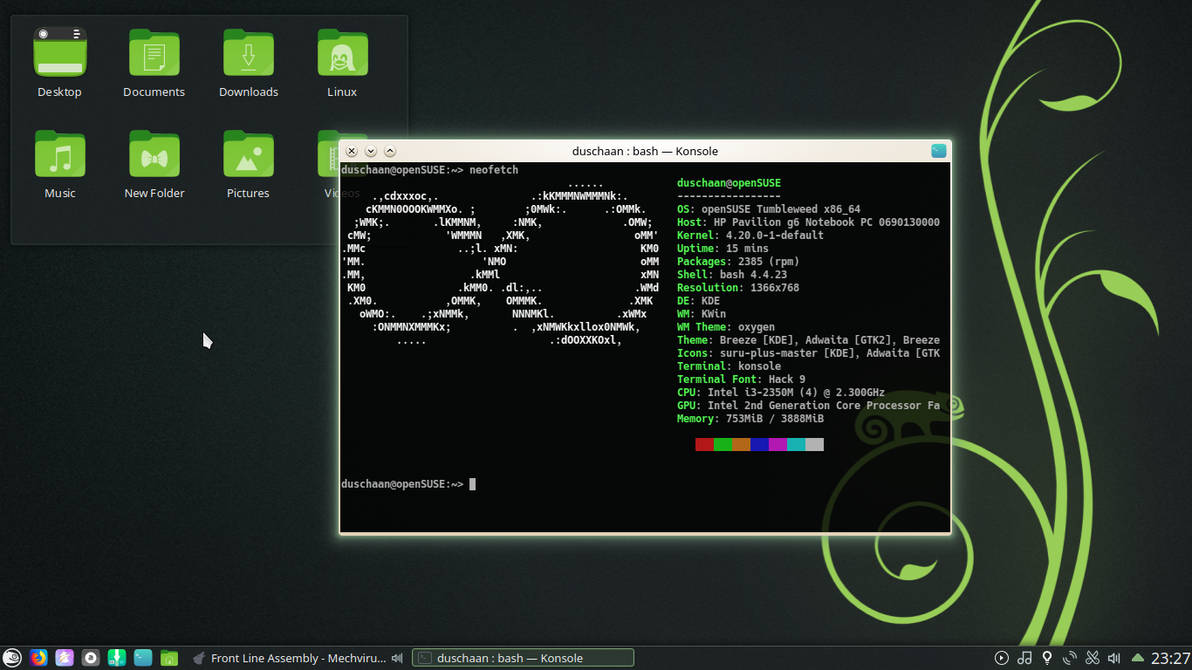
Task: Open the media player tray icon
Action: (x=1002, y=658)
